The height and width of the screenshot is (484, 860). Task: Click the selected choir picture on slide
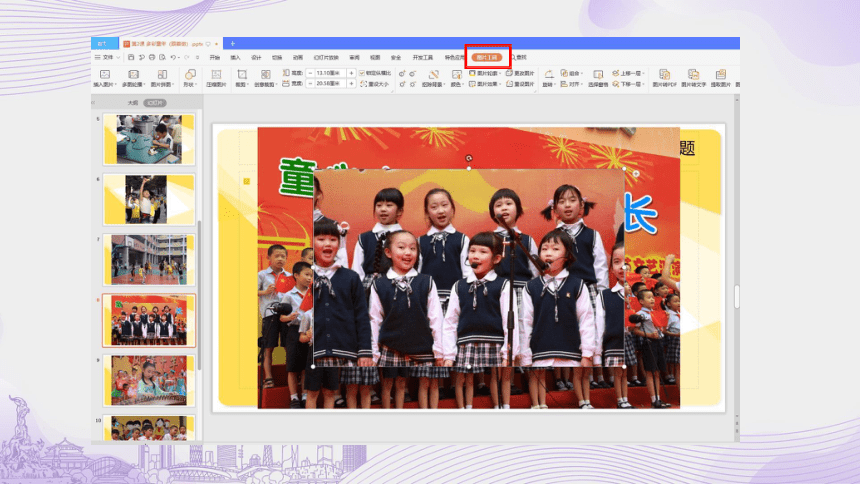click(468, 267)
